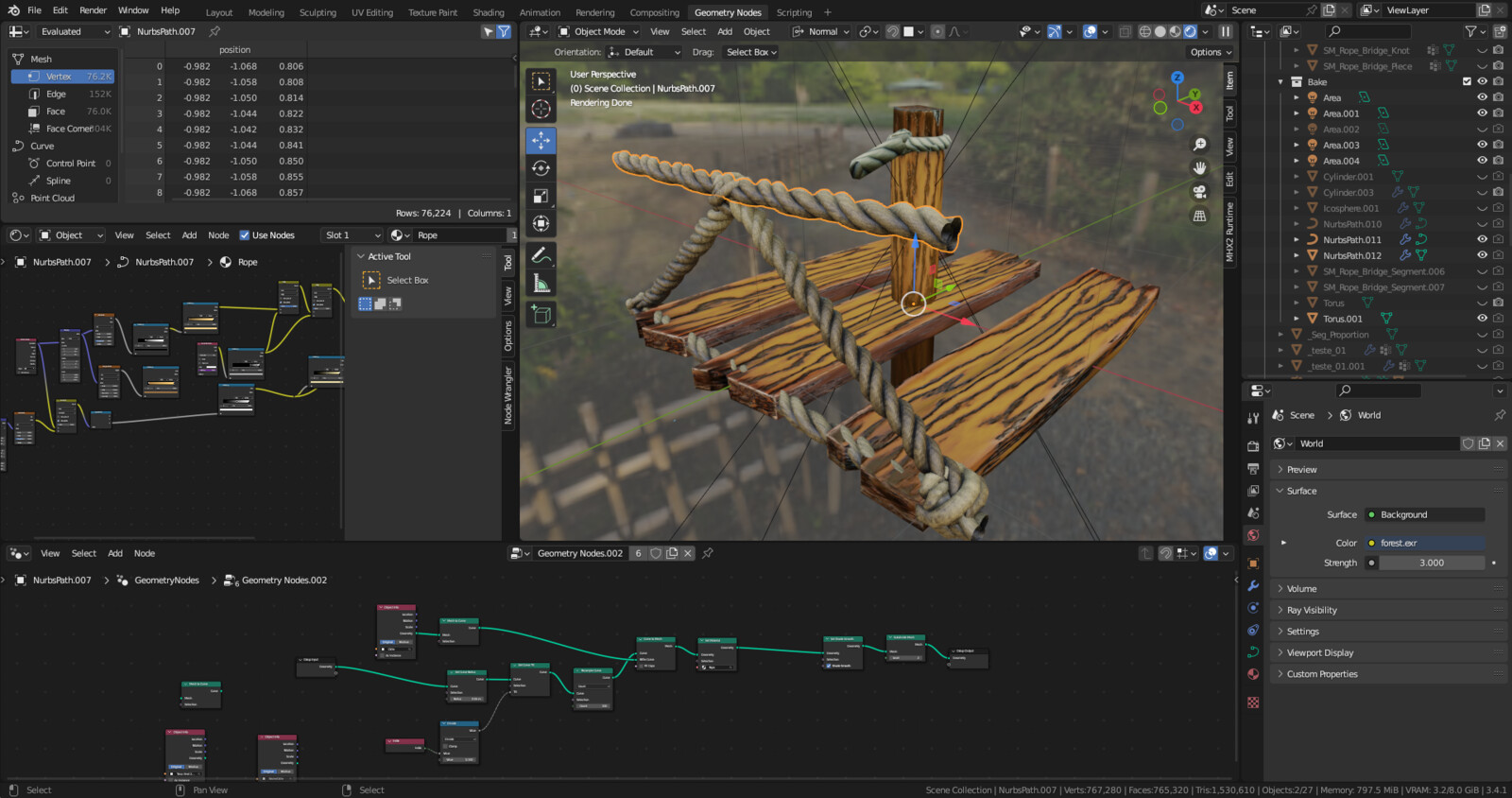This screenshot has height=798, width=1512.
Task: Hide NurbsPath.011 with its eye icon
Action: [x=1482, y=240]
